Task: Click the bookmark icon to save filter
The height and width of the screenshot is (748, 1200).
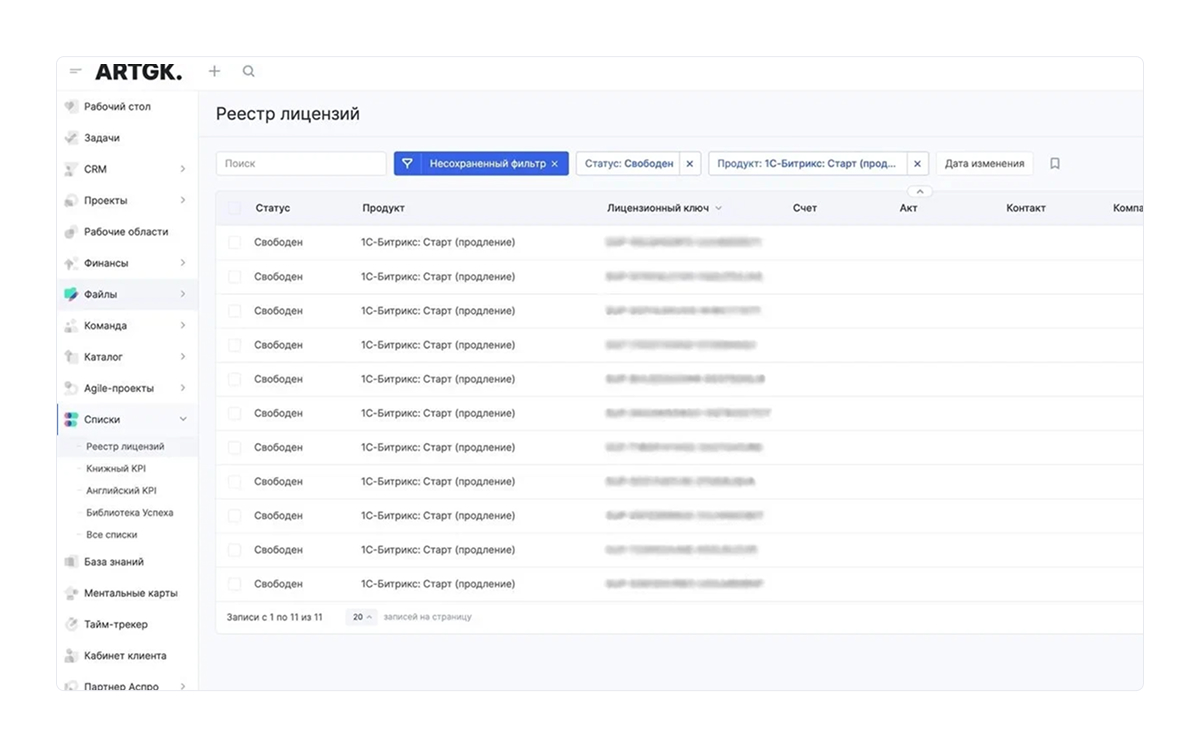Action: coord(1055,164)
